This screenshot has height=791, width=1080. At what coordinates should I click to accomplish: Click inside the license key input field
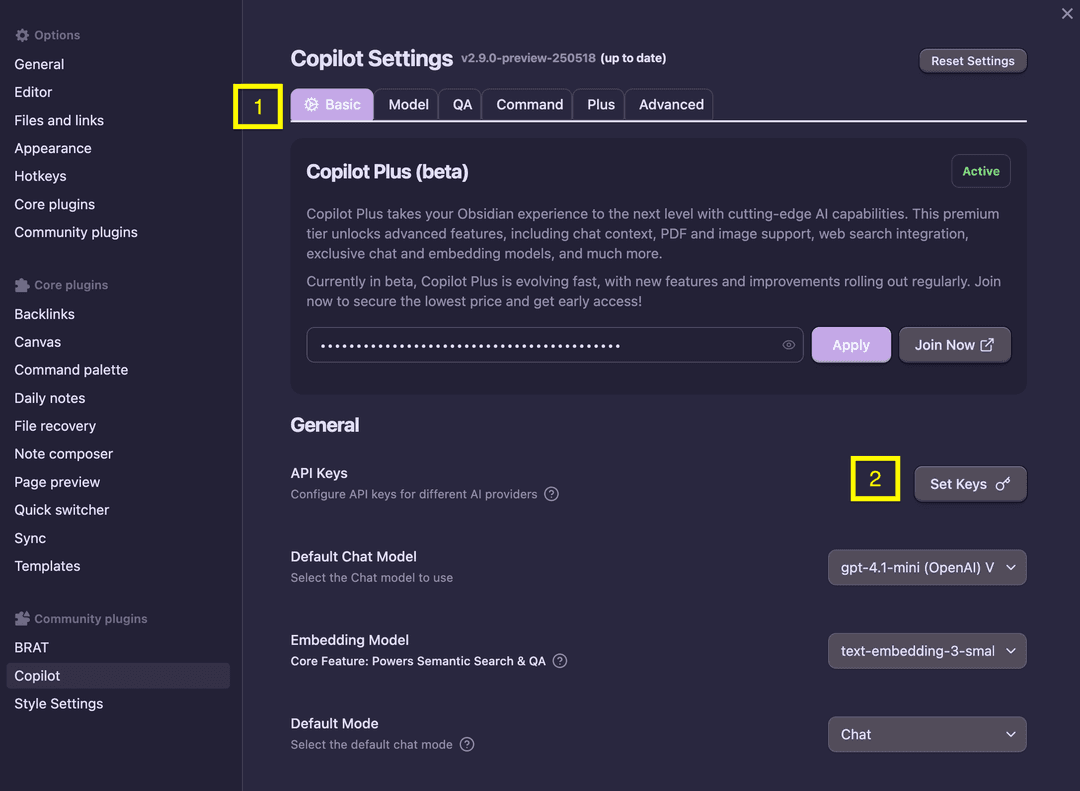coord(540,344)
